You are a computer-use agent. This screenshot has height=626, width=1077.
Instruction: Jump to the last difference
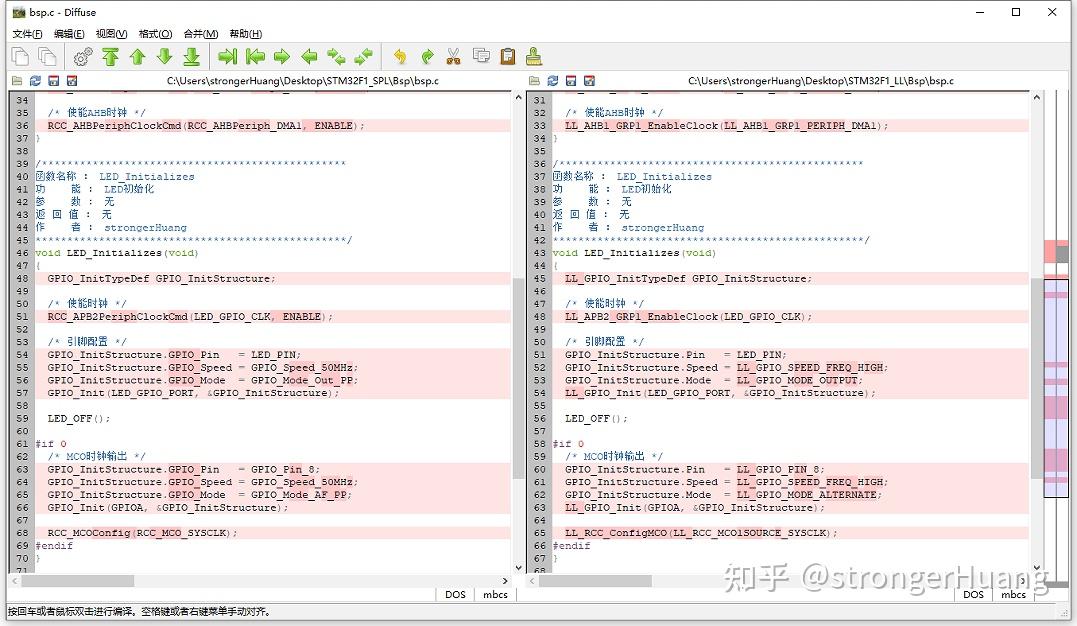(192, 56)
